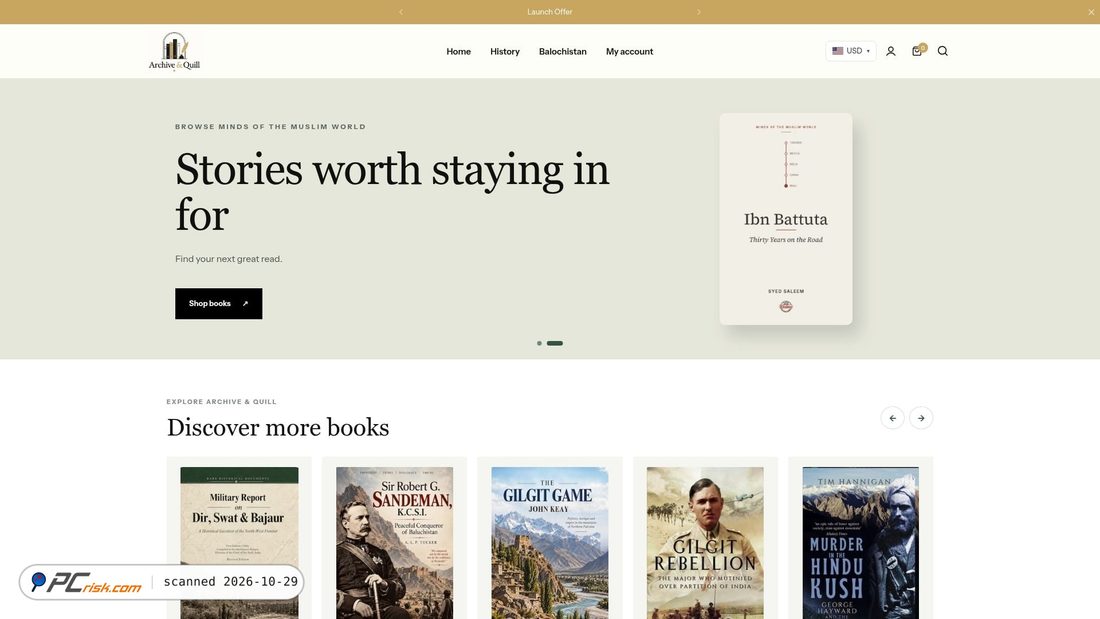Open the user account icon
Image resolution: width=1100 pixels, height=619 pixels.
click(x=890, y=51)
